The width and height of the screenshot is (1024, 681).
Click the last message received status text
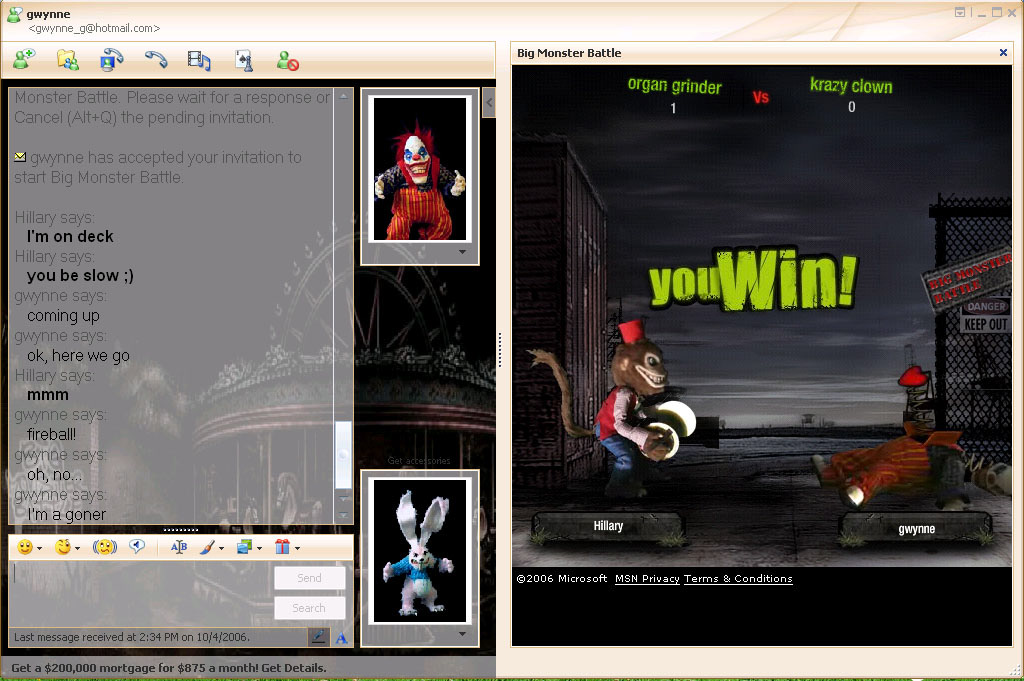pos(131,637)
